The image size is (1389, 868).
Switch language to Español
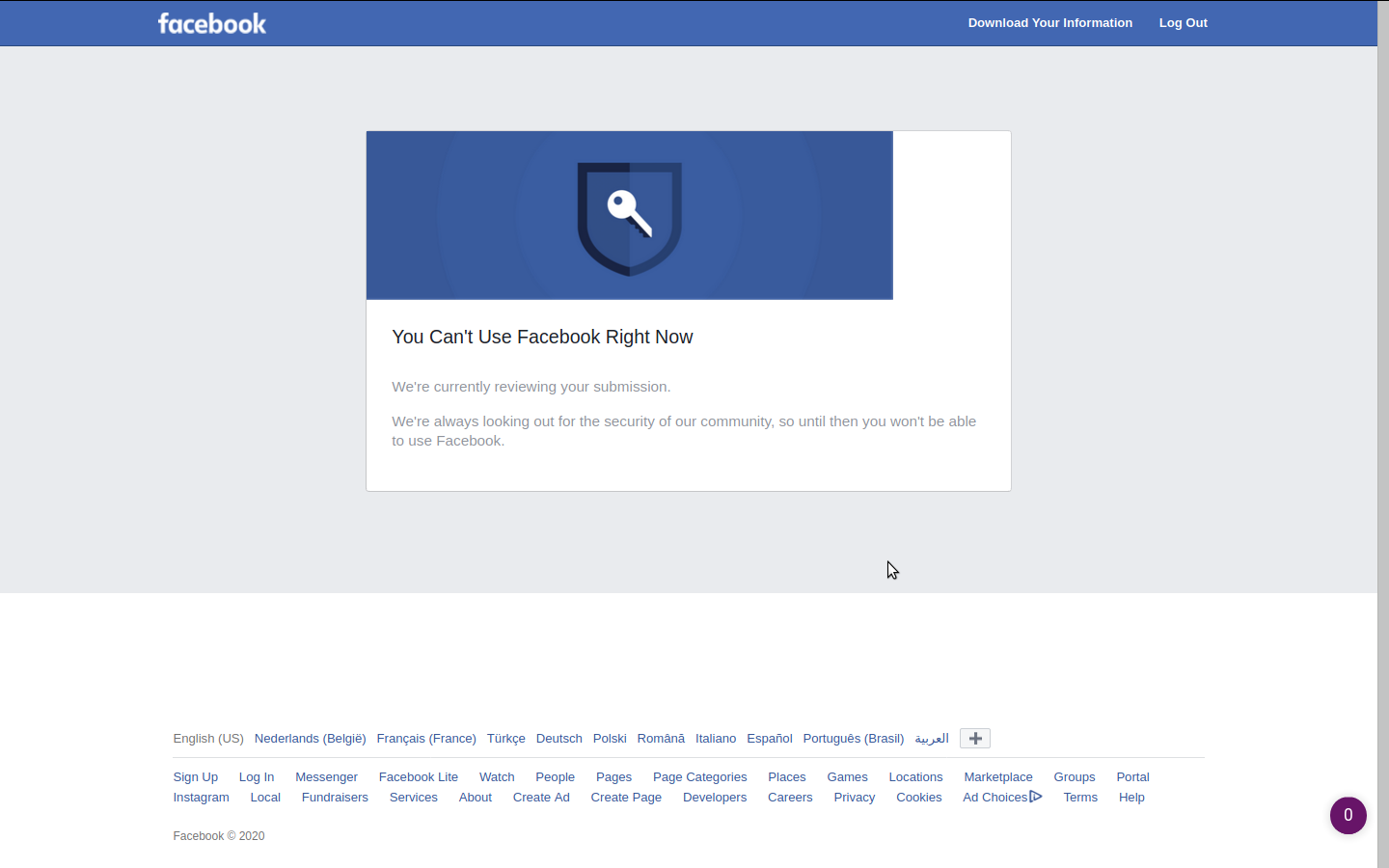pos(770,739)
